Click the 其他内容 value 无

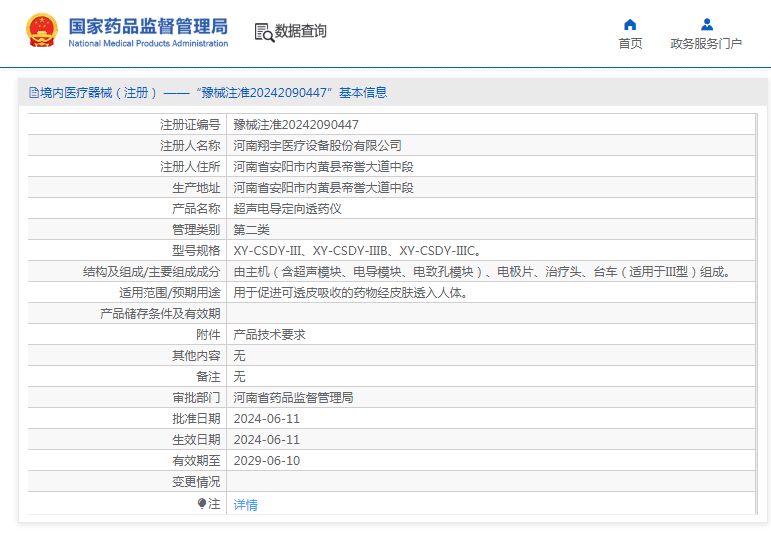239,356
